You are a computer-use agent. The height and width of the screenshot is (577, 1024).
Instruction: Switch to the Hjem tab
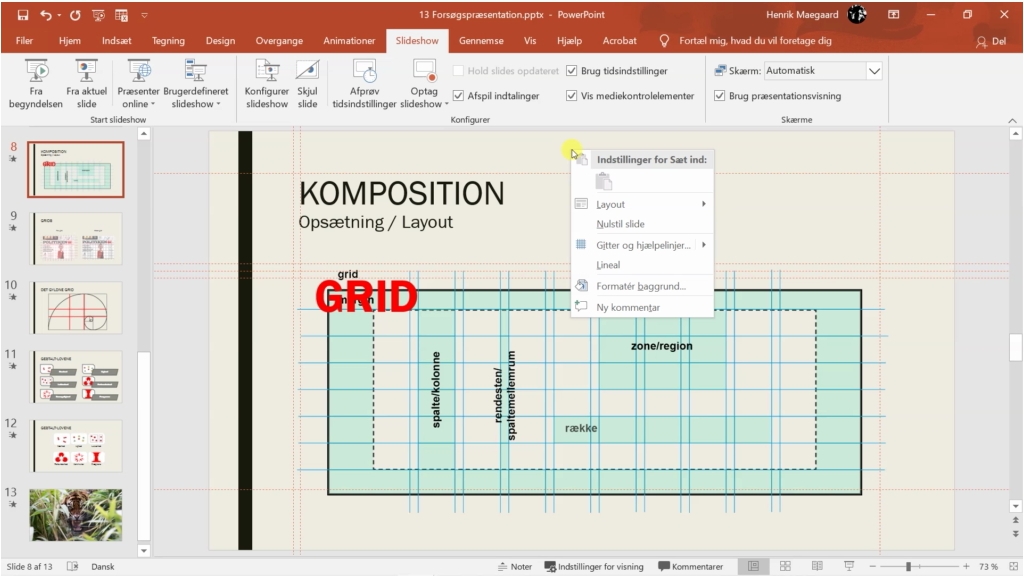click(70, 40)
